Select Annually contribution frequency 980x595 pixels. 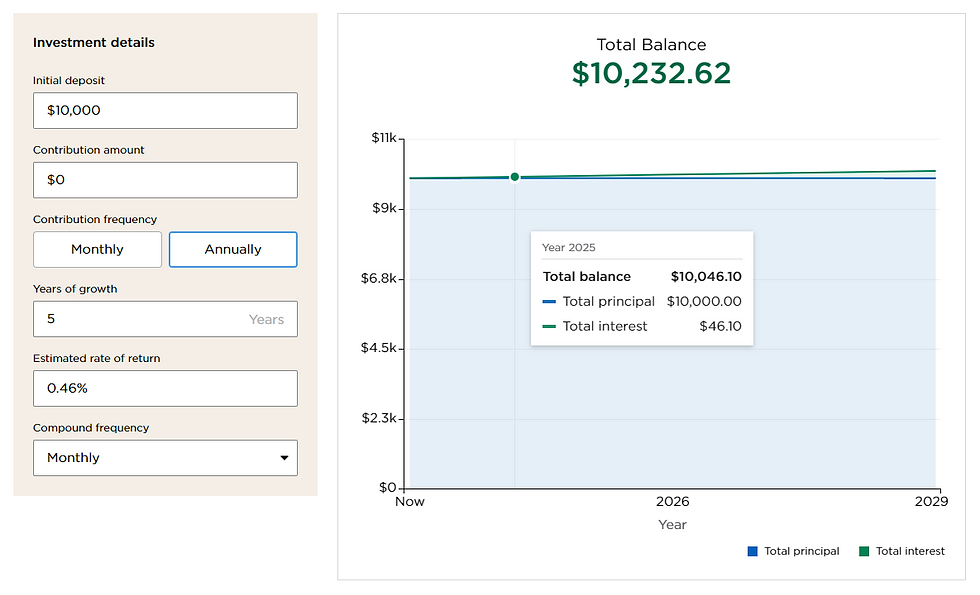tap(233, 250)
